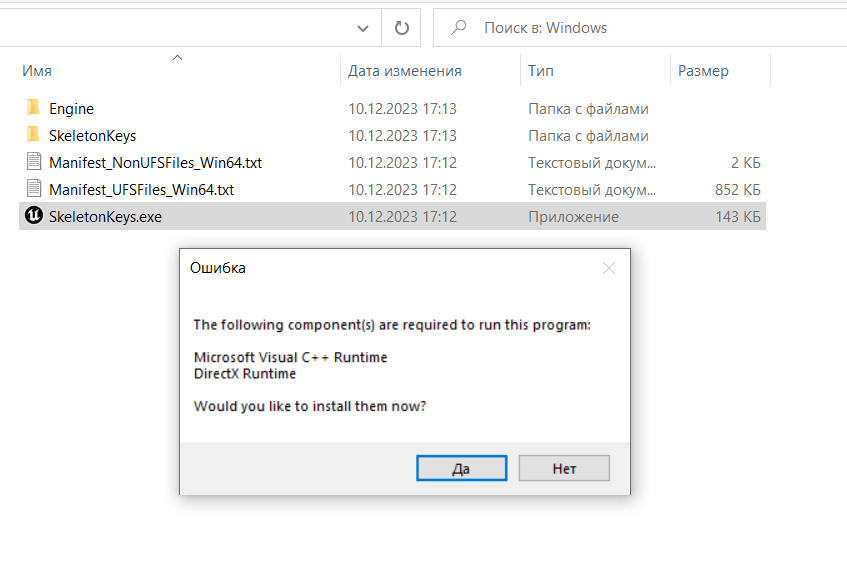This screenshot has width=847, height=576.
Task: Select the Manifest_UFSFiles_Win64.txt file name
Action: click(x=142, y=190)
